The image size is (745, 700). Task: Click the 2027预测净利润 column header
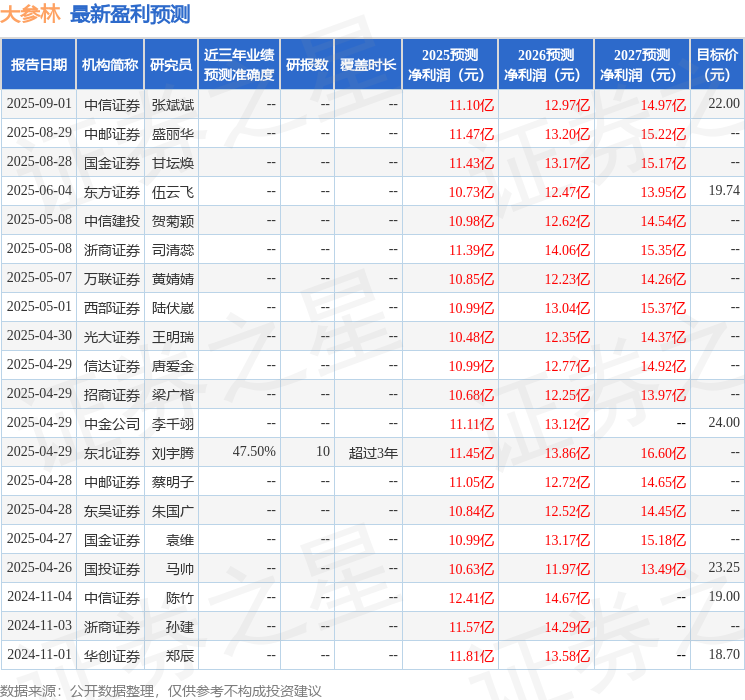[642, 65]
